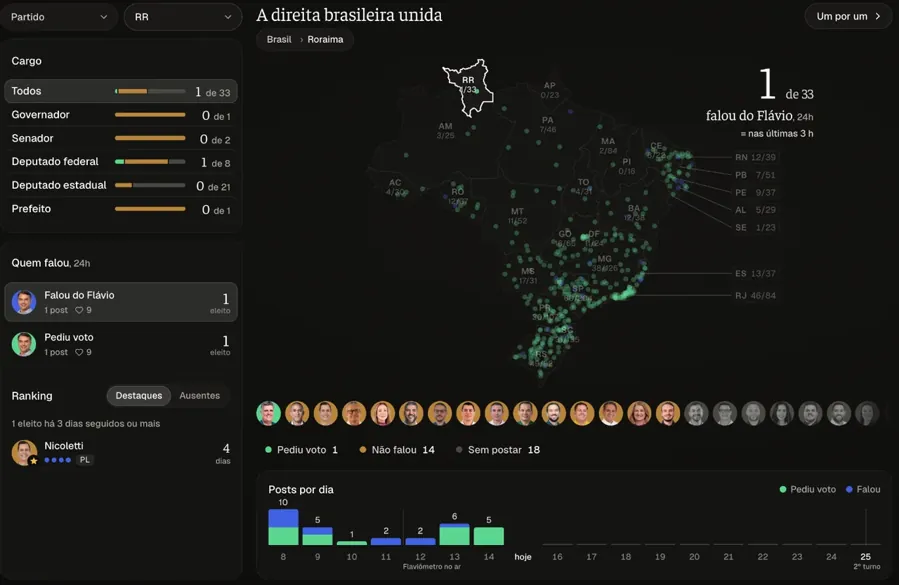Open Nicoletti's ranking entry
Image resolution: width=899 pixels, height=585 pixels.
coord(121,452)
